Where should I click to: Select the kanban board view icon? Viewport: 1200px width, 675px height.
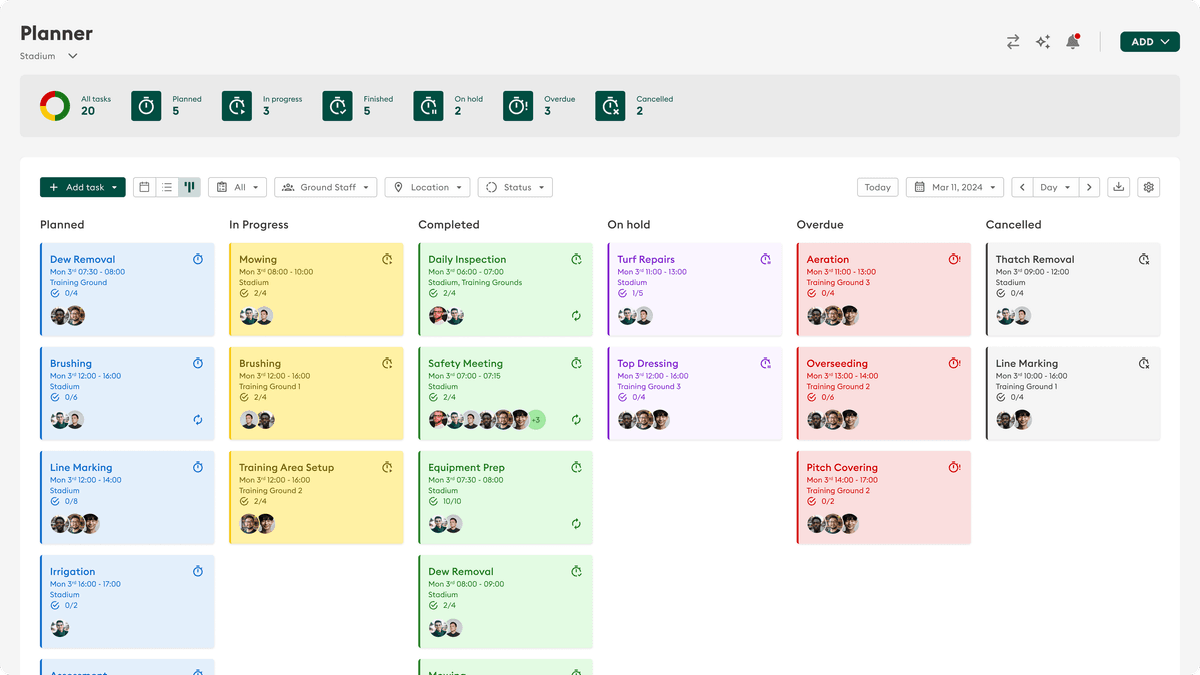click(x=189, y=187)
